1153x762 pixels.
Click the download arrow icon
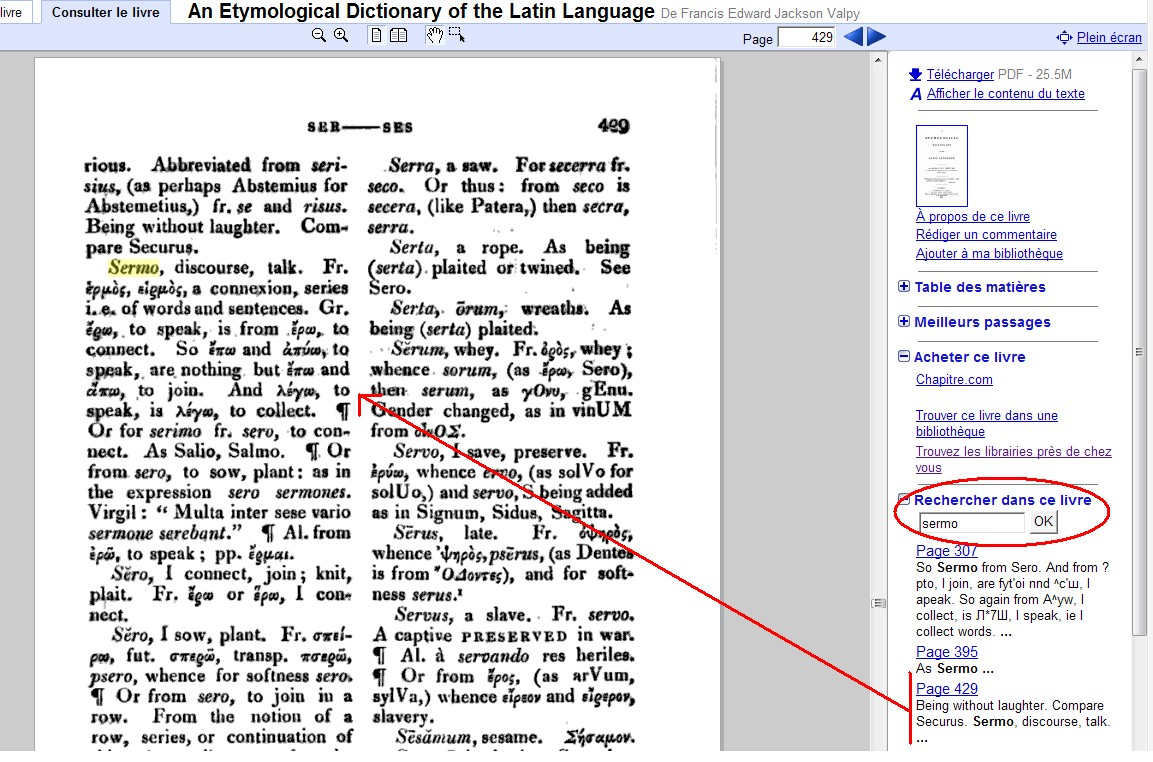click(x=915, y=74)
